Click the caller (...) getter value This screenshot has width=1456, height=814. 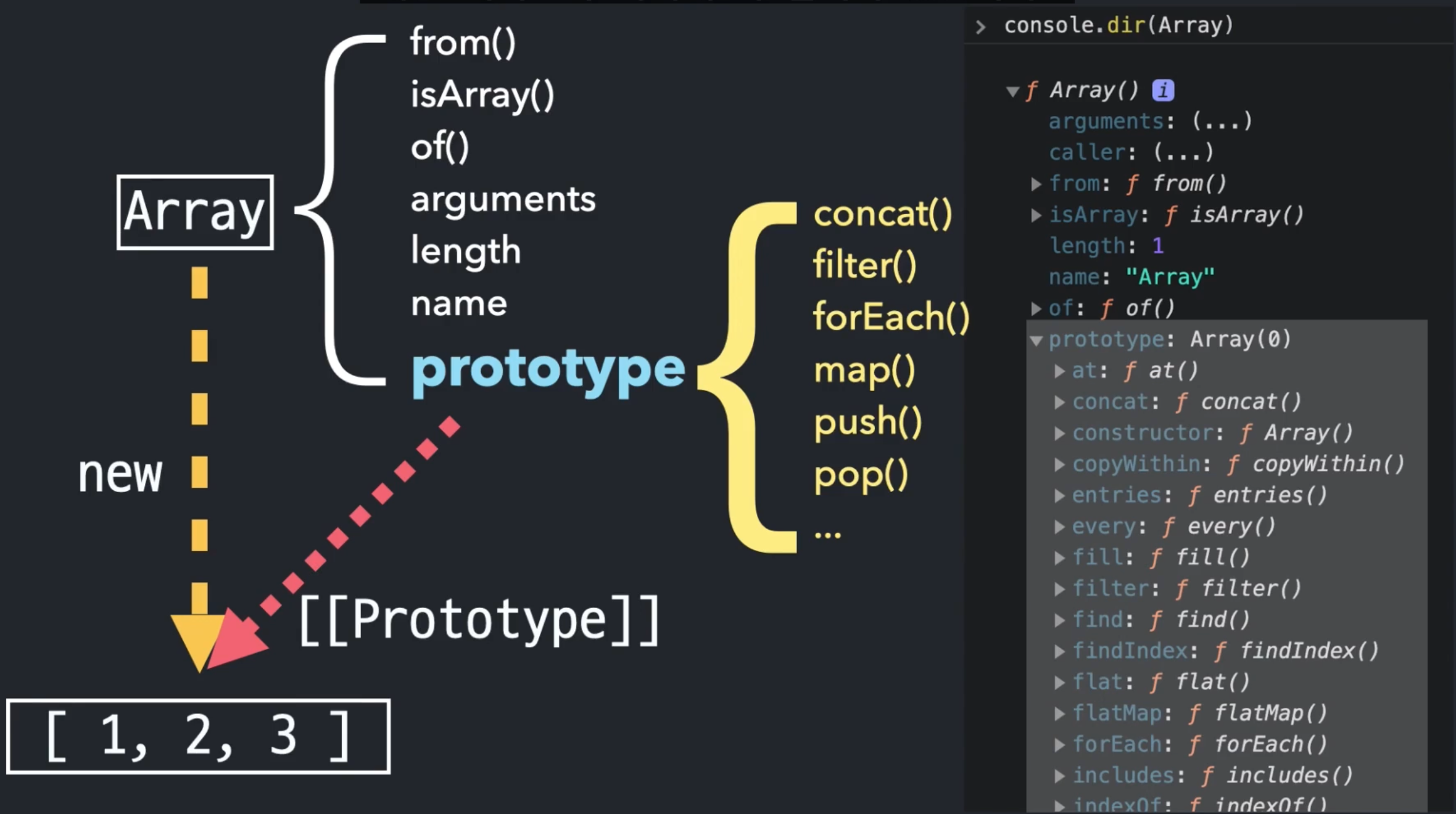click(x=1183, y=152)
